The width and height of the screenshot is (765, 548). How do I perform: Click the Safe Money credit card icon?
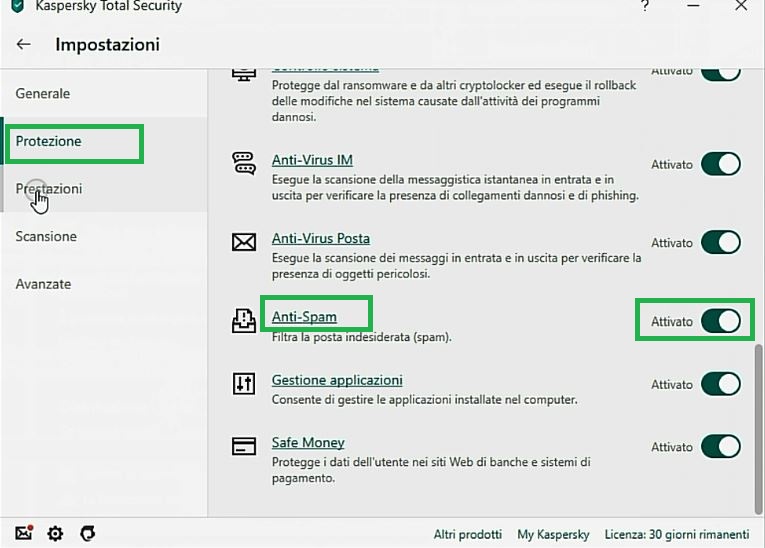(243, 446)
